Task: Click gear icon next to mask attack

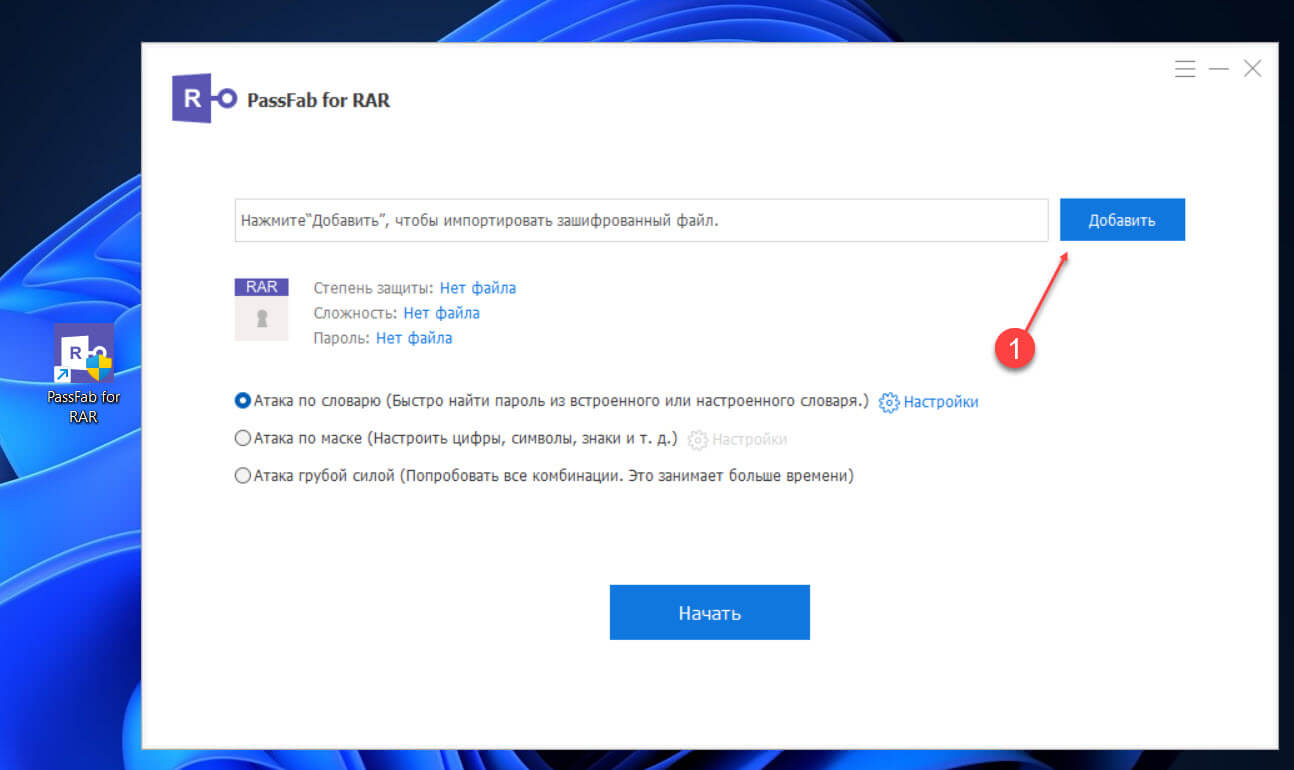Action: point(697,439)
